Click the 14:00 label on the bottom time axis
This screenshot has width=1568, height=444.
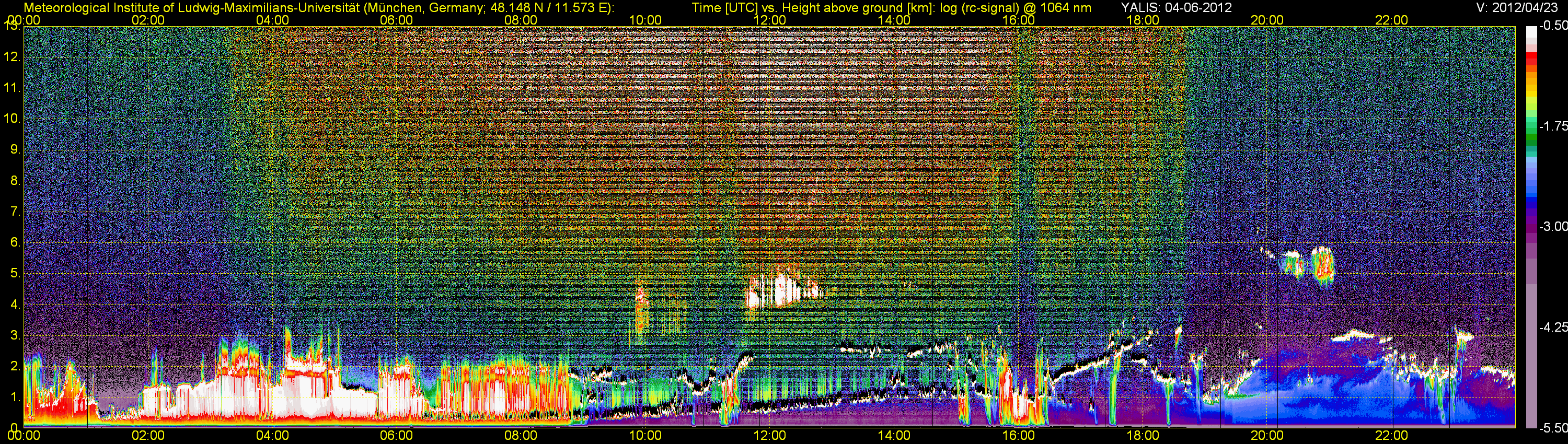pos(894,436)
